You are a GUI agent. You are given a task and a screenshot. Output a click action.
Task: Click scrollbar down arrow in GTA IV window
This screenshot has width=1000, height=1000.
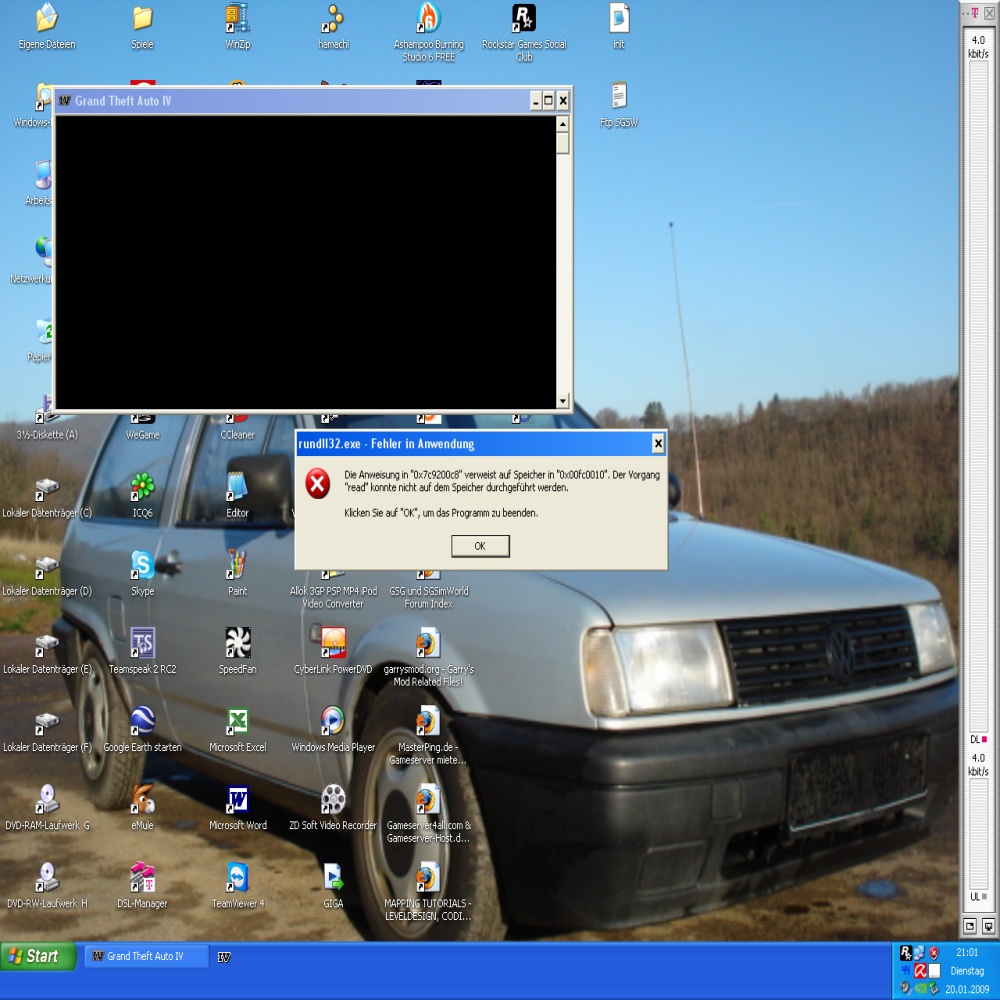pos(563,401)
